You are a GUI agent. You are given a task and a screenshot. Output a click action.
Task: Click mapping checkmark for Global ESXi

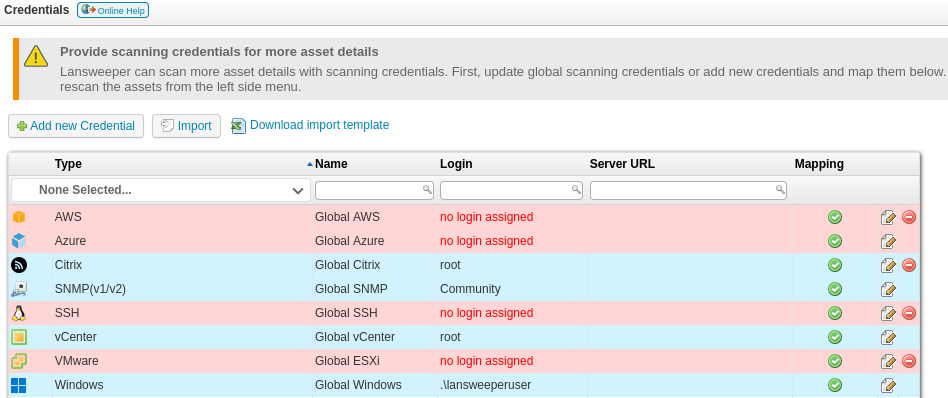(x=835, y=361)
